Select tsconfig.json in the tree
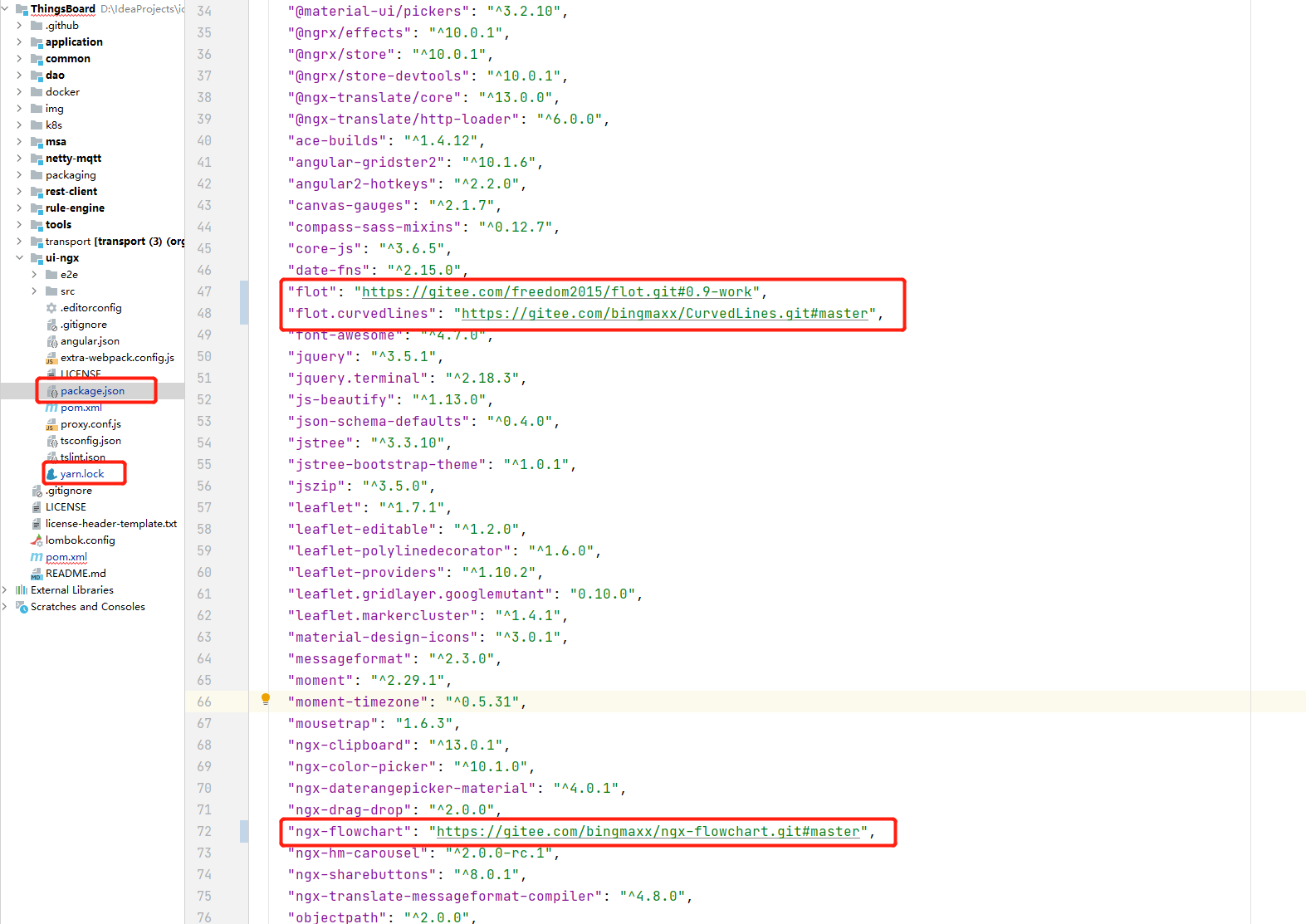1306x924 pixels. (90, 441)
